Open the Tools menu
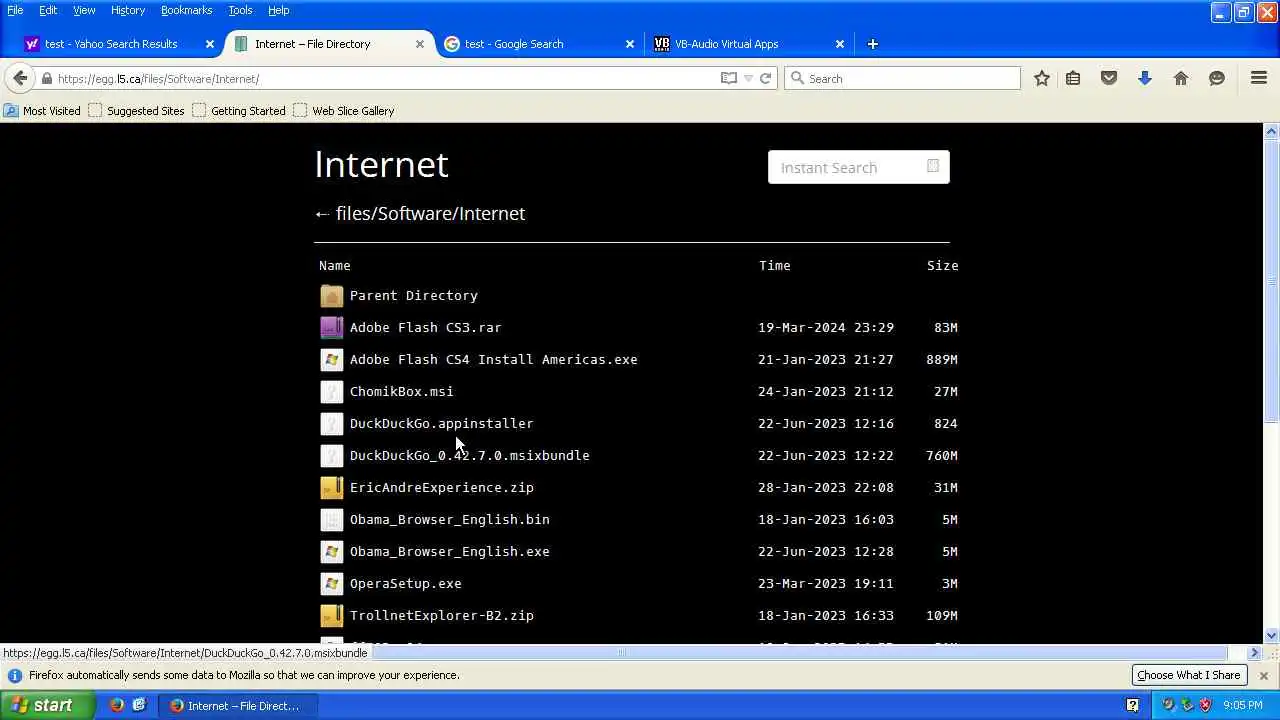The width and height of the screenshot is (1280, 720). point(240,10)
